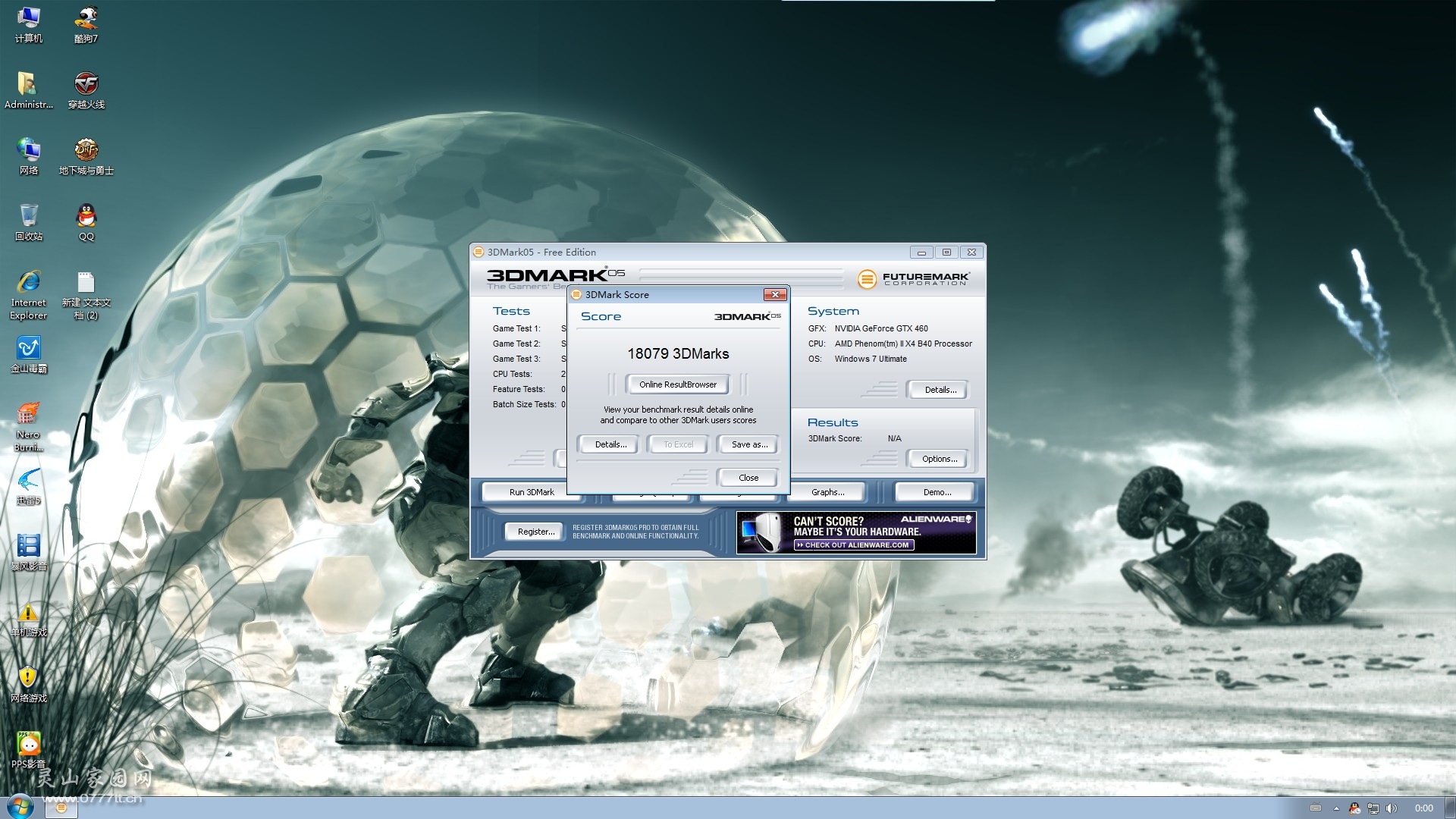Open the 网络游戏 desktop icon
1456x819 pixels.
(x=29, y=685)
